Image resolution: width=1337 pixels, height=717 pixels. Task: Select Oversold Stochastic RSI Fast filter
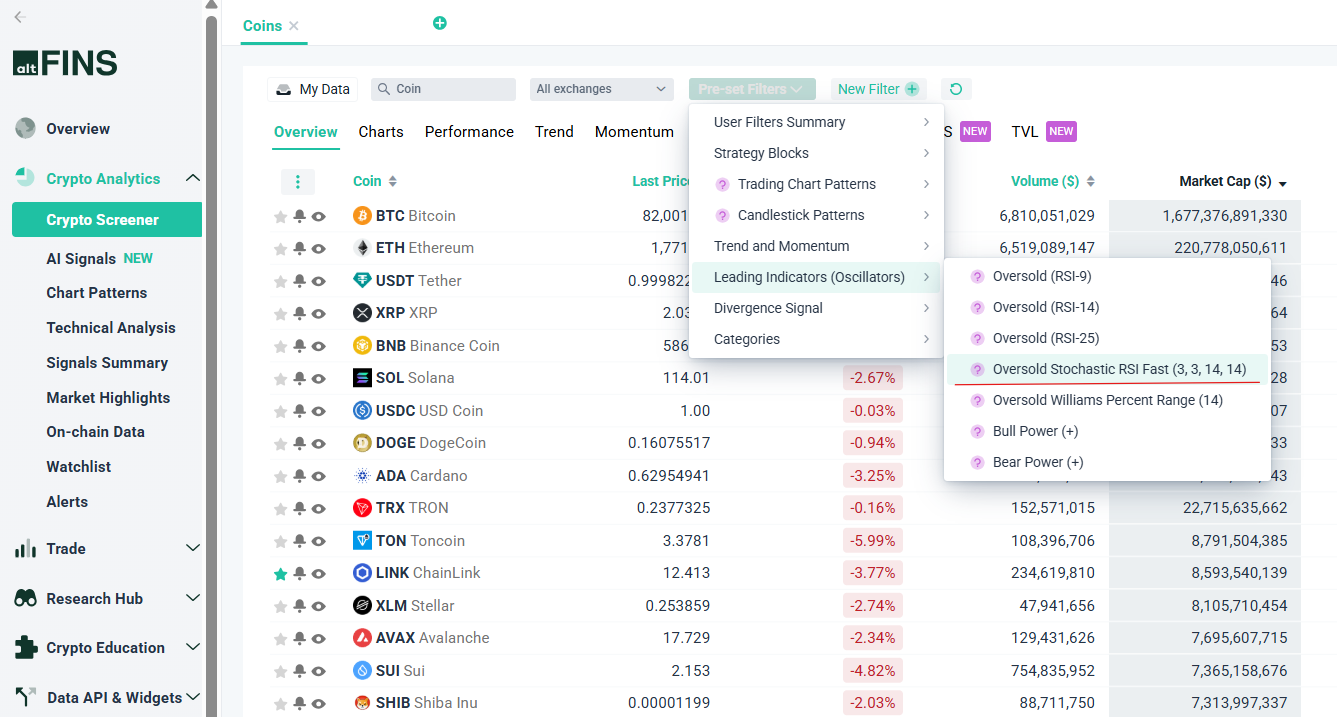coord(1119,369)
